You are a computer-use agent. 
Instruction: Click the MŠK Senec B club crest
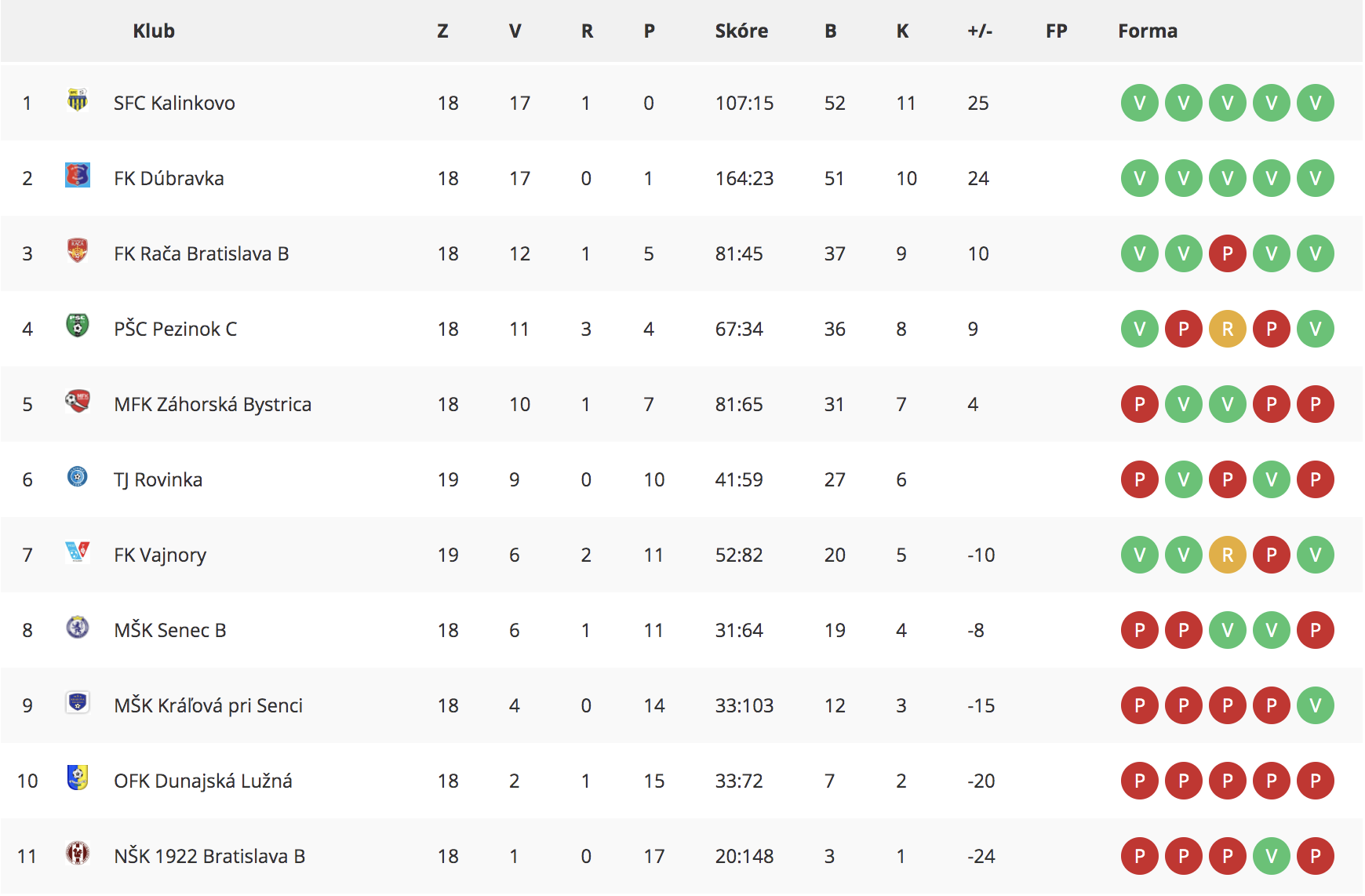pos(77,627)
